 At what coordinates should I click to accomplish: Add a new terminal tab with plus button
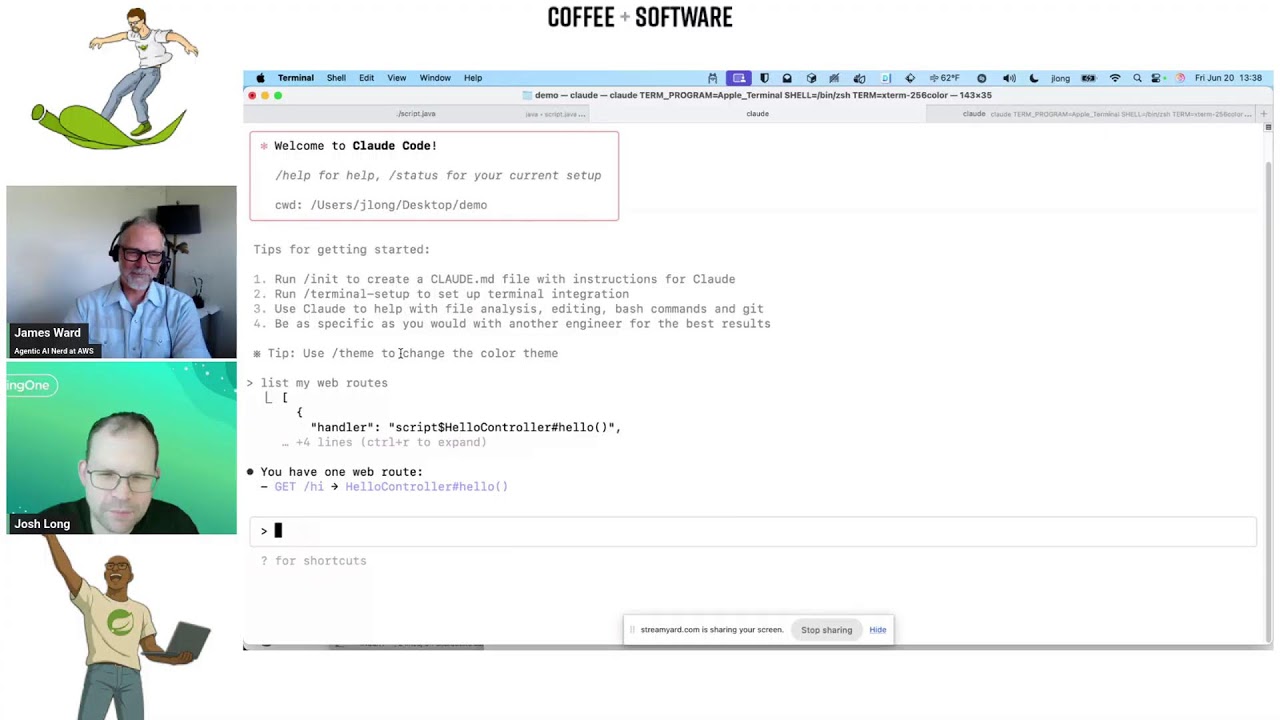pyautogui.click(x=1265, y=114)
